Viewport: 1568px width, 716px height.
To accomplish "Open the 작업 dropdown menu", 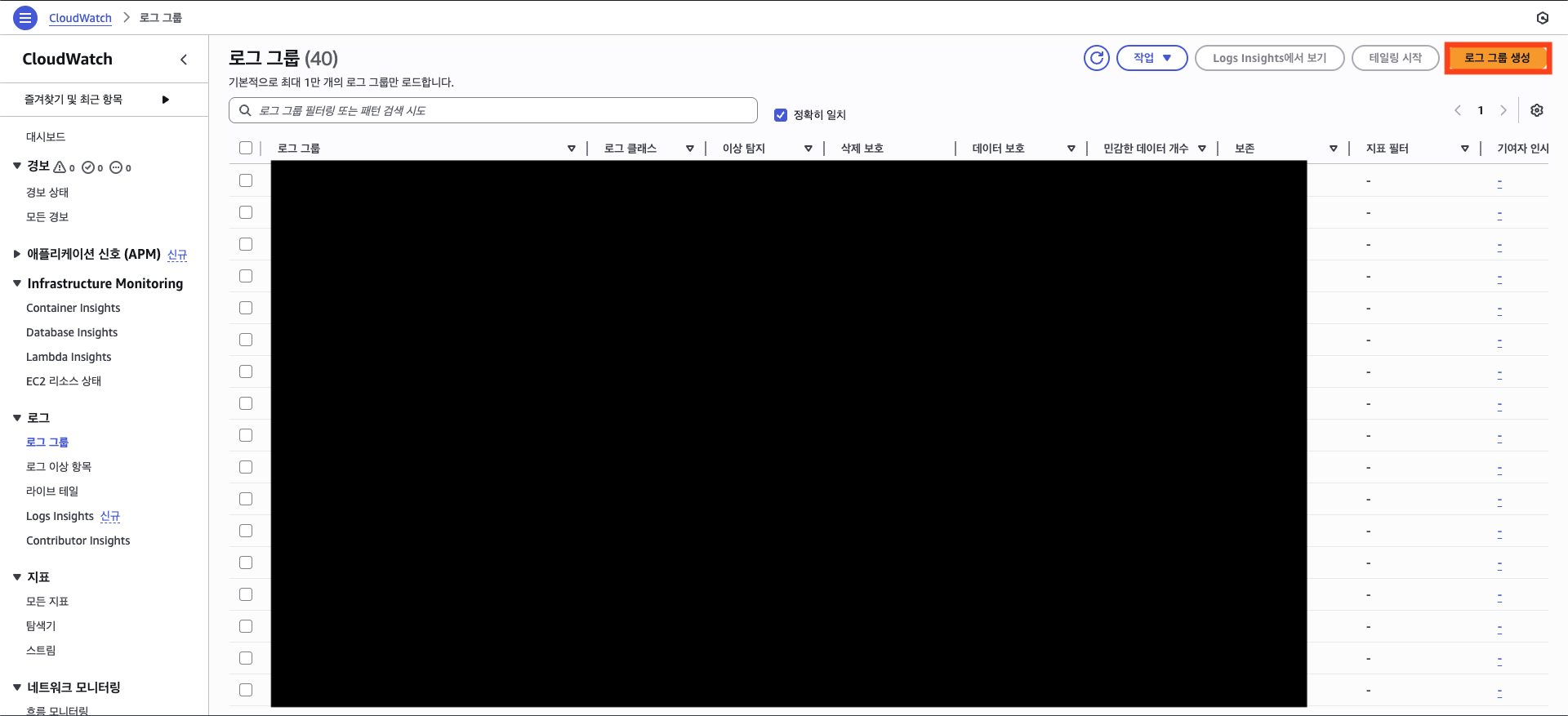I will coord(1151,58).
